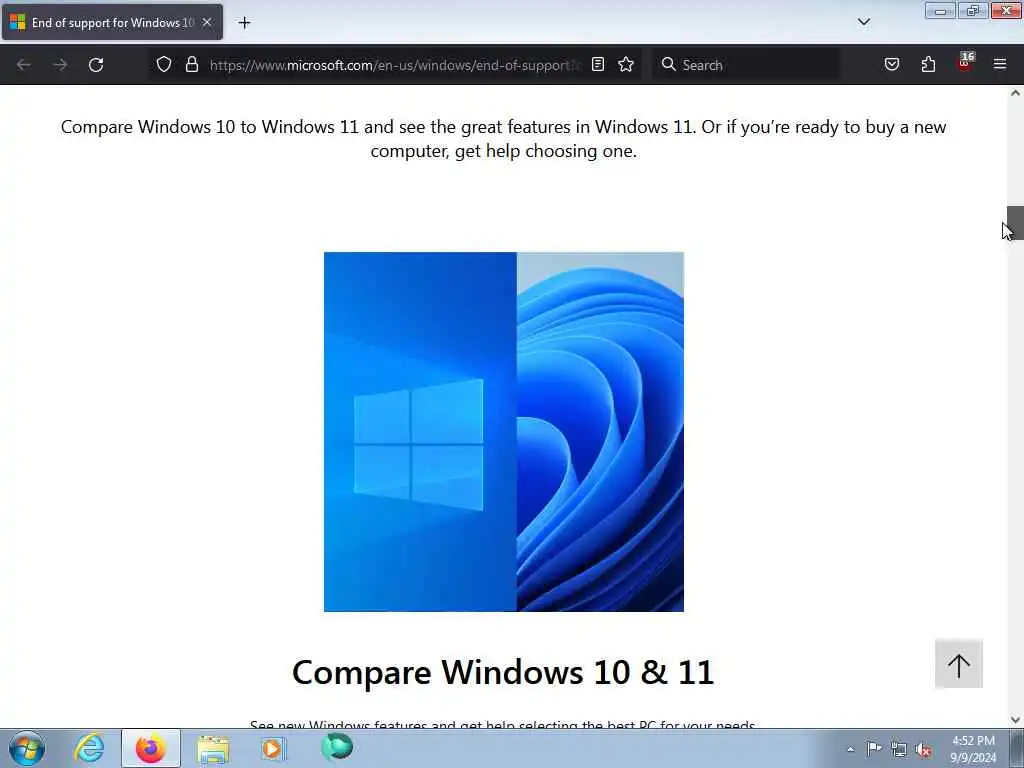Open the Windows Start orb
This screenshot has height=768, width=1024.
pos(27,748)
